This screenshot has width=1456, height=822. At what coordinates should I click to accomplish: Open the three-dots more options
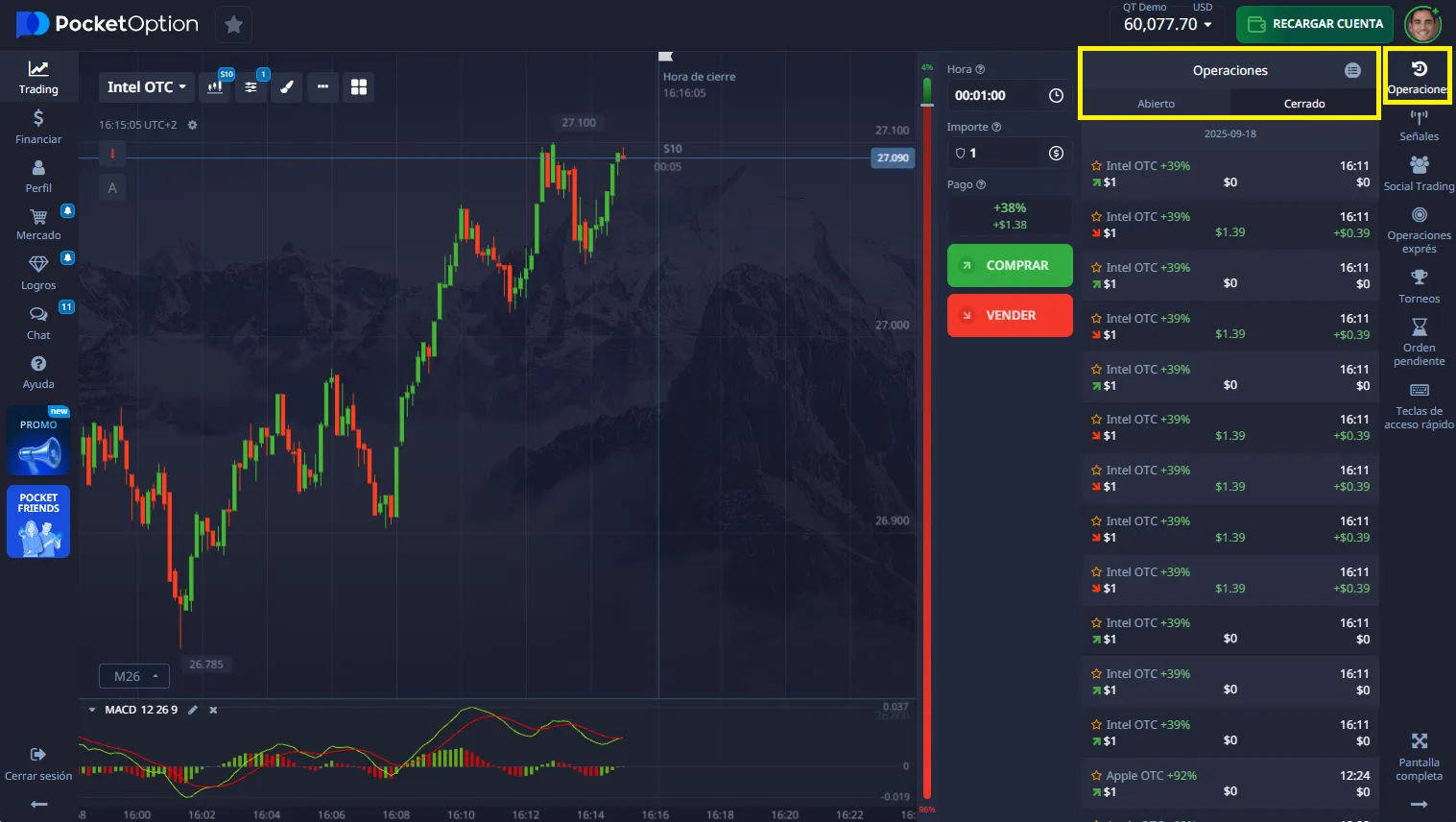(322, 86)
